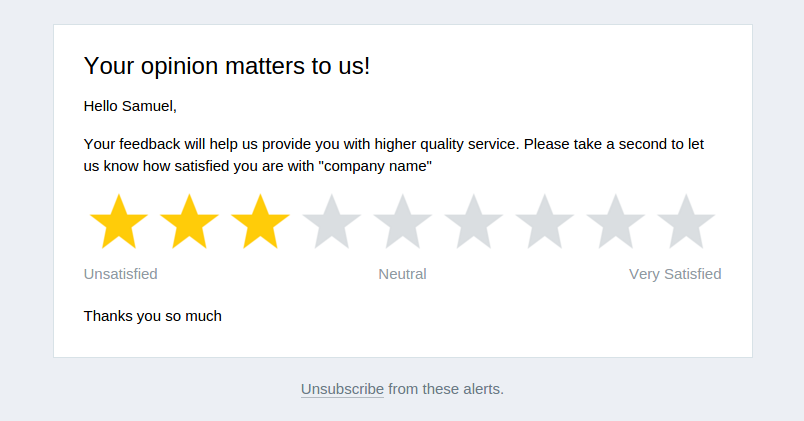Click the "Hello Samuel," greeting

[x=130, y=106]
